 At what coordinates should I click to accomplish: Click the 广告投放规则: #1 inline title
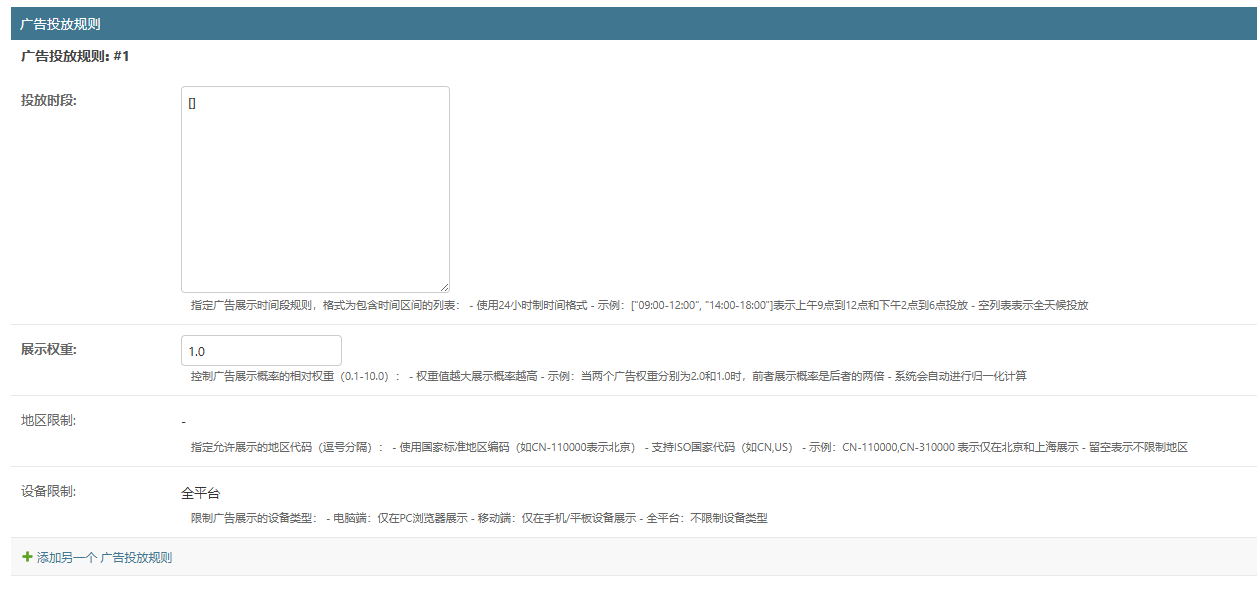tap(75, 57)
